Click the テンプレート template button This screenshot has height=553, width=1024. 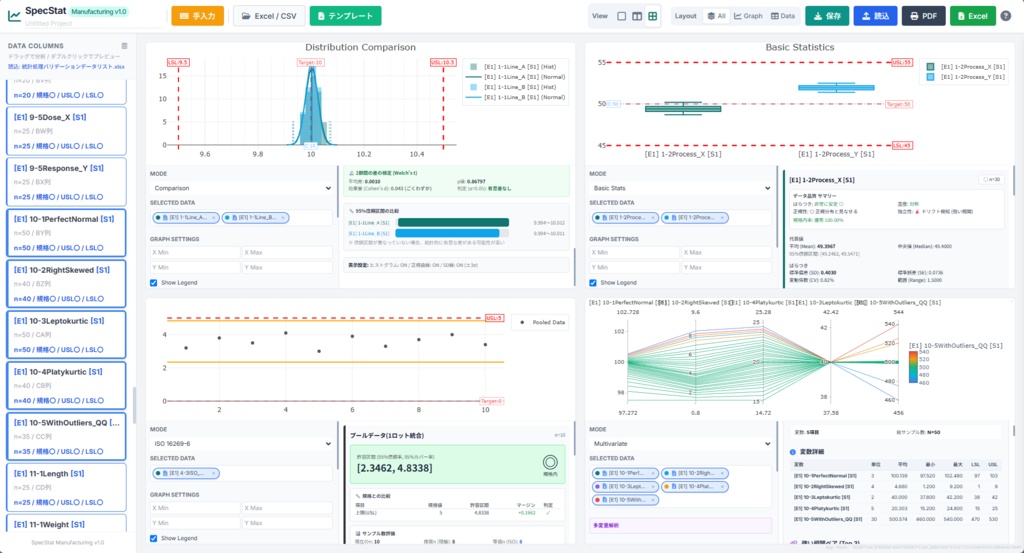[x=345, y=16]
